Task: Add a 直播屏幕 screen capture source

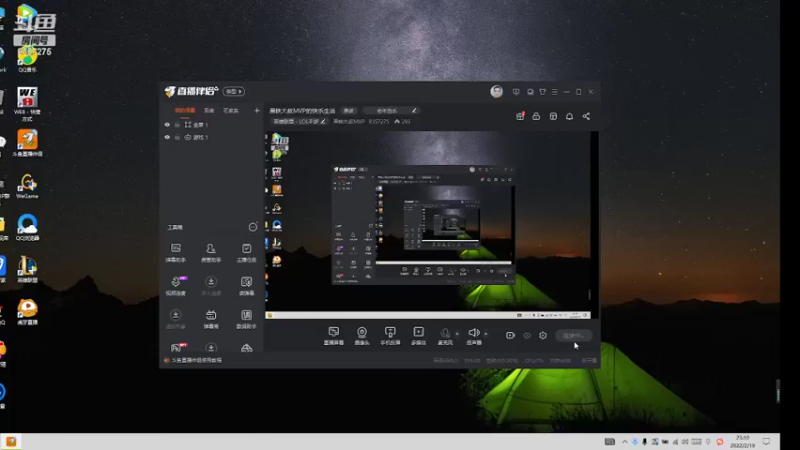Action: click(x=334, y=336)
